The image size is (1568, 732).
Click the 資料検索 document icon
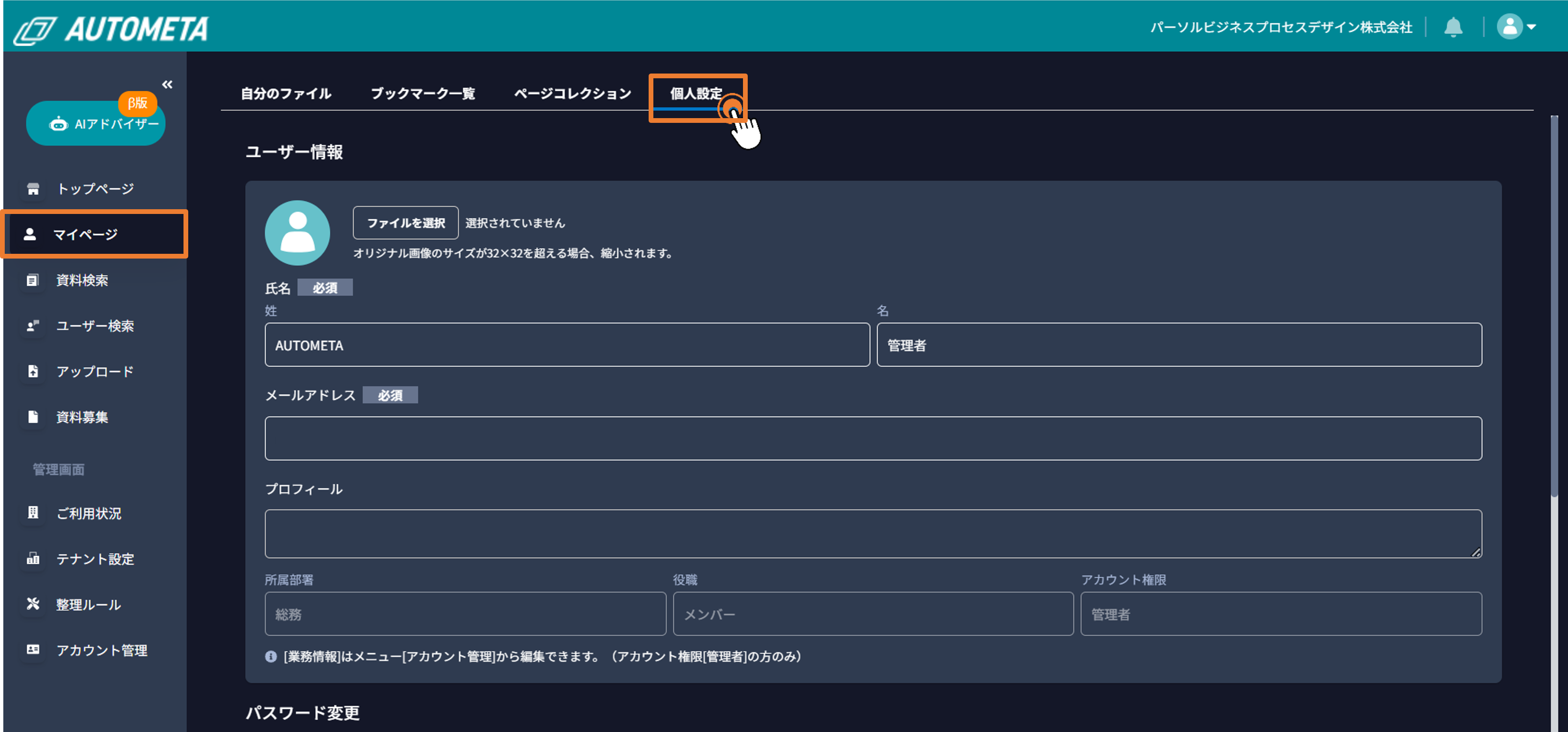click(x=33, y=280)
